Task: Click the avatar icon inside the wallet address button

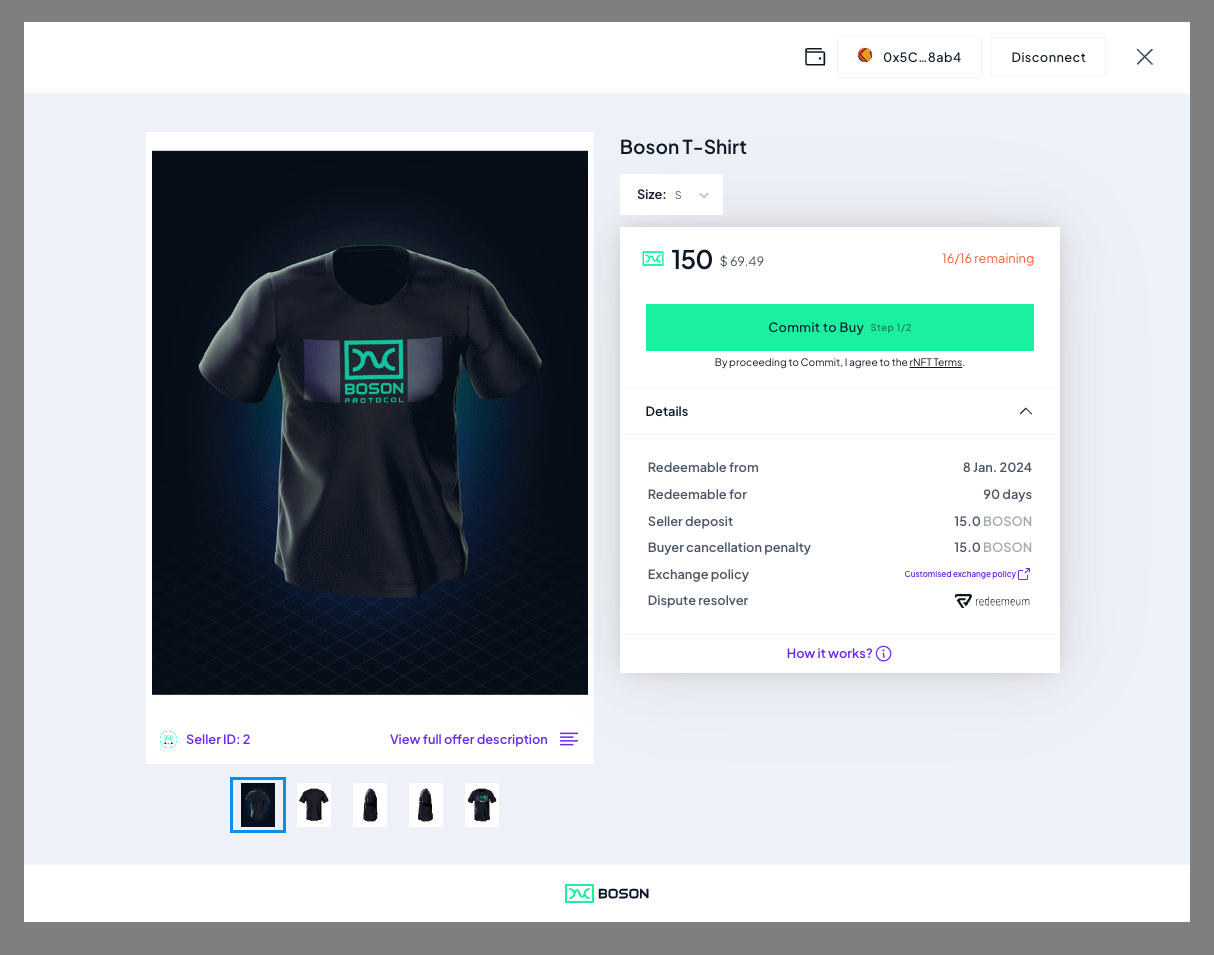Action: (x=864, y=56)
